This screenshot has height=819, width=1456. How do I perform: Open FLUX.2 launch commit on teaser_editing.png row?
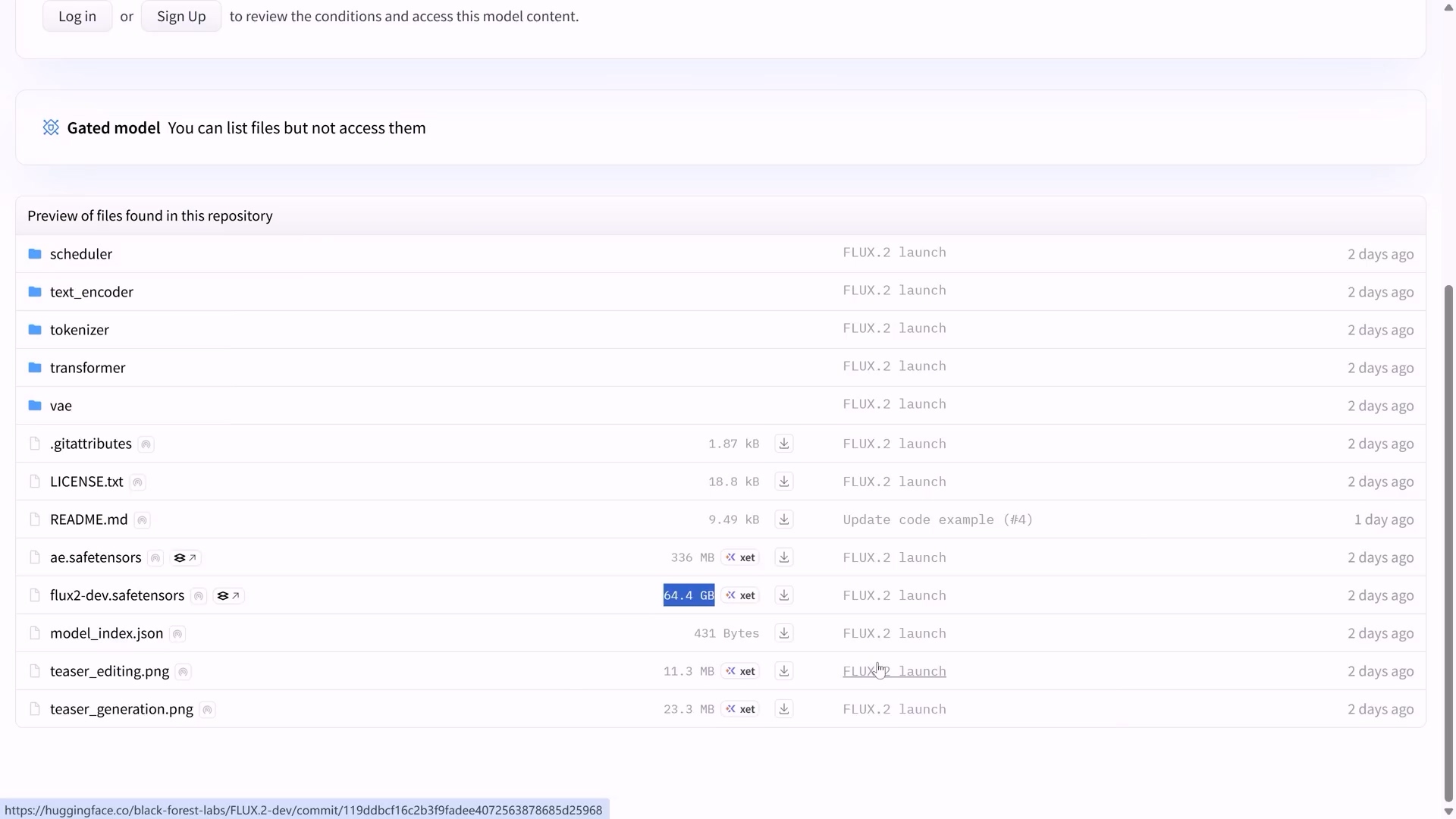click(x=895, y=671)
